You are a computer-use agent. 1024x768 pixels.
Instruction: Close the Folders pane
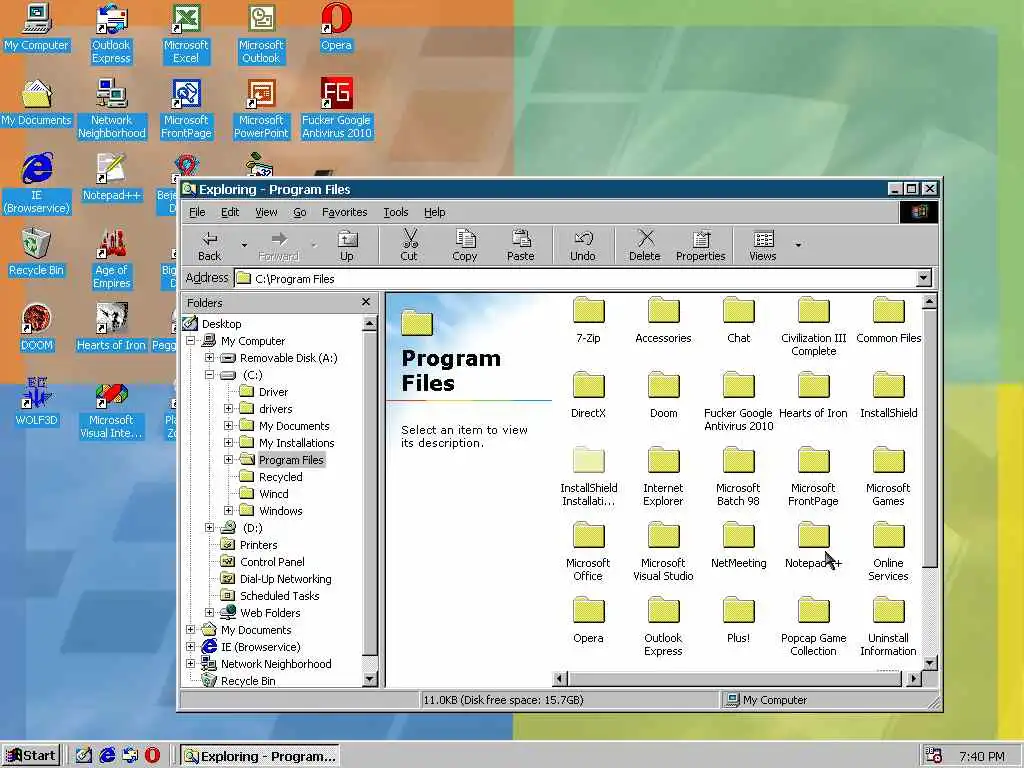point(366,302)
